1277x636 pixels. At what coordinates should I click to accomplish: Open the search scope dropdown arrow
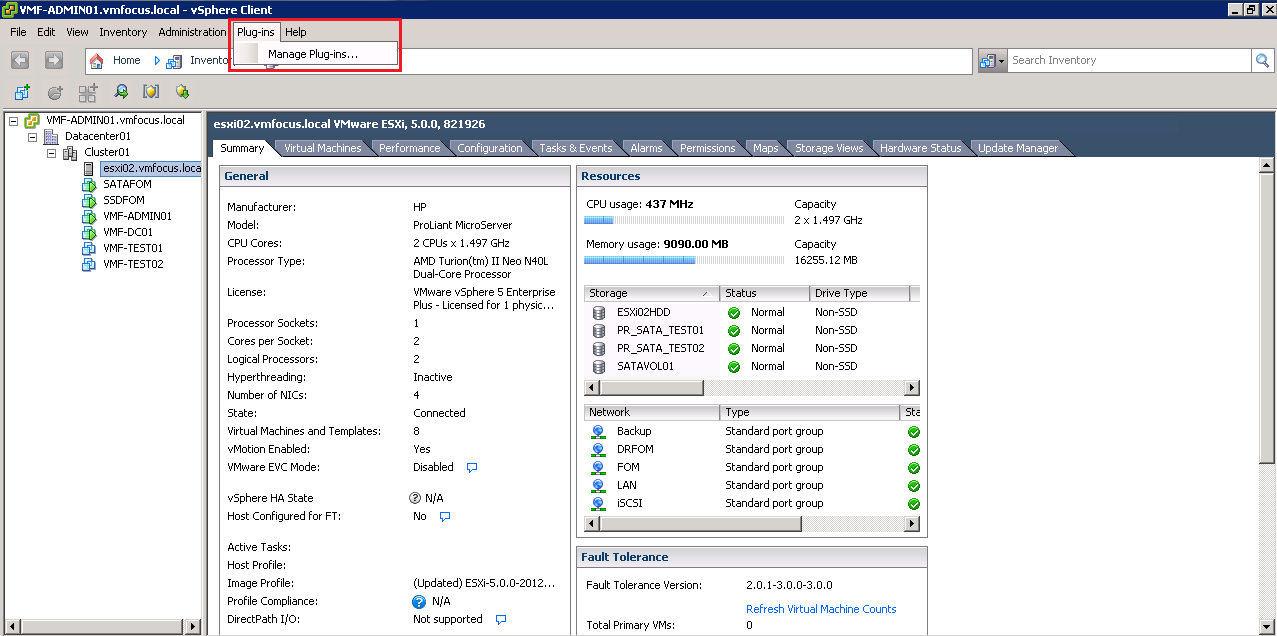coord(1001,61)
